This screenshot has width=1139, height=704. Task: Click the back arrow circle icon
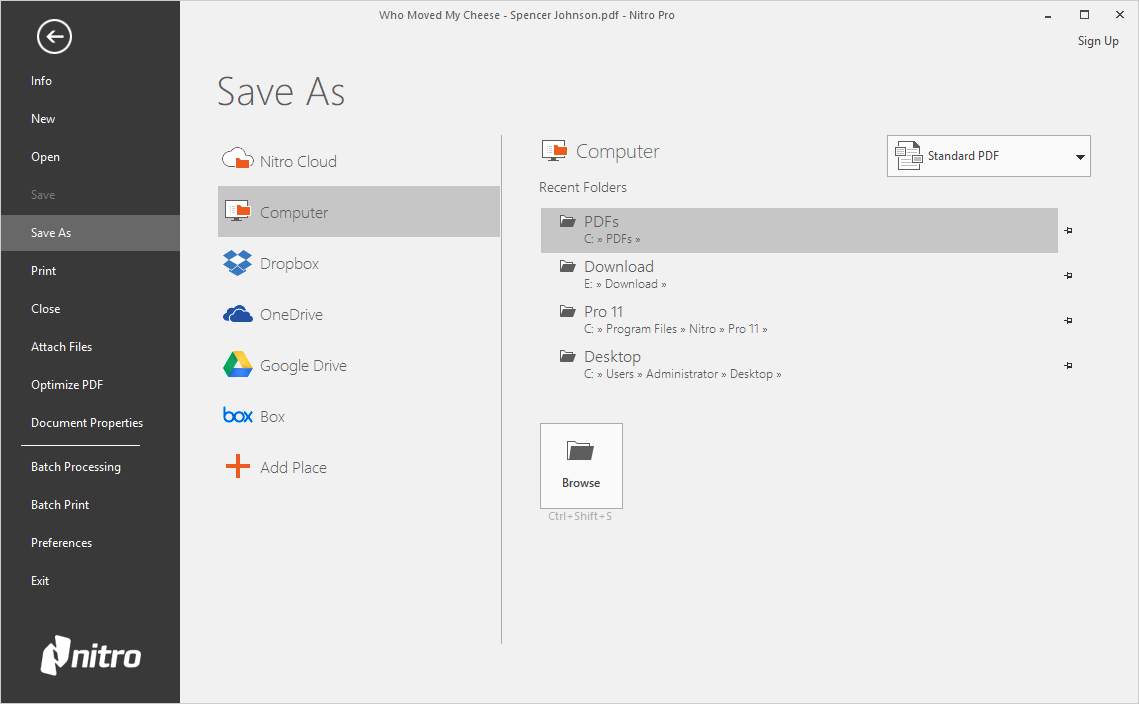point(54,36)
